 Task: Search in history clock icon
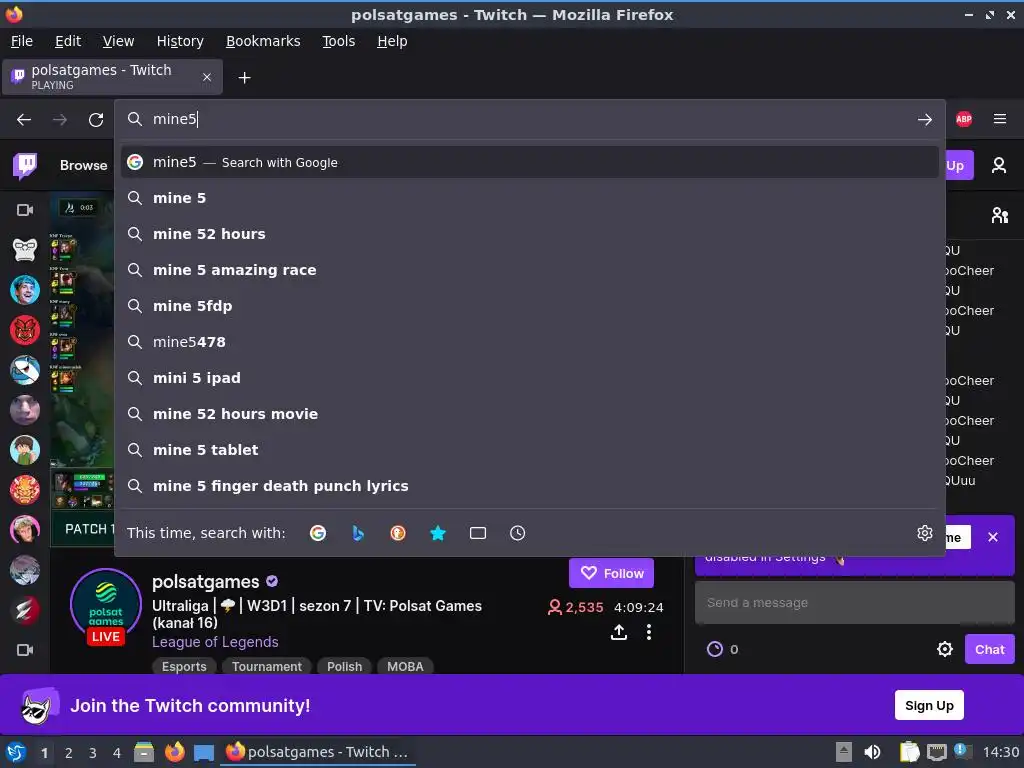tap(517, 533)
